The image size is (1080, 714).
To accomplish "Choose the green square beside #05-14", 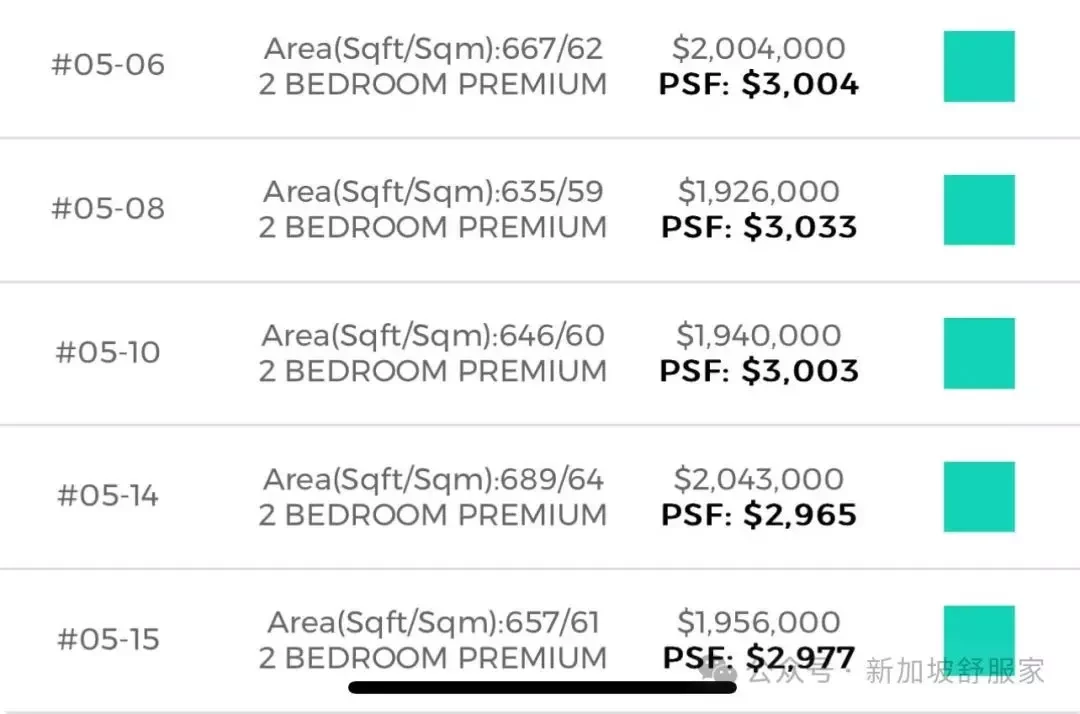I will click(x=979, y=496).
